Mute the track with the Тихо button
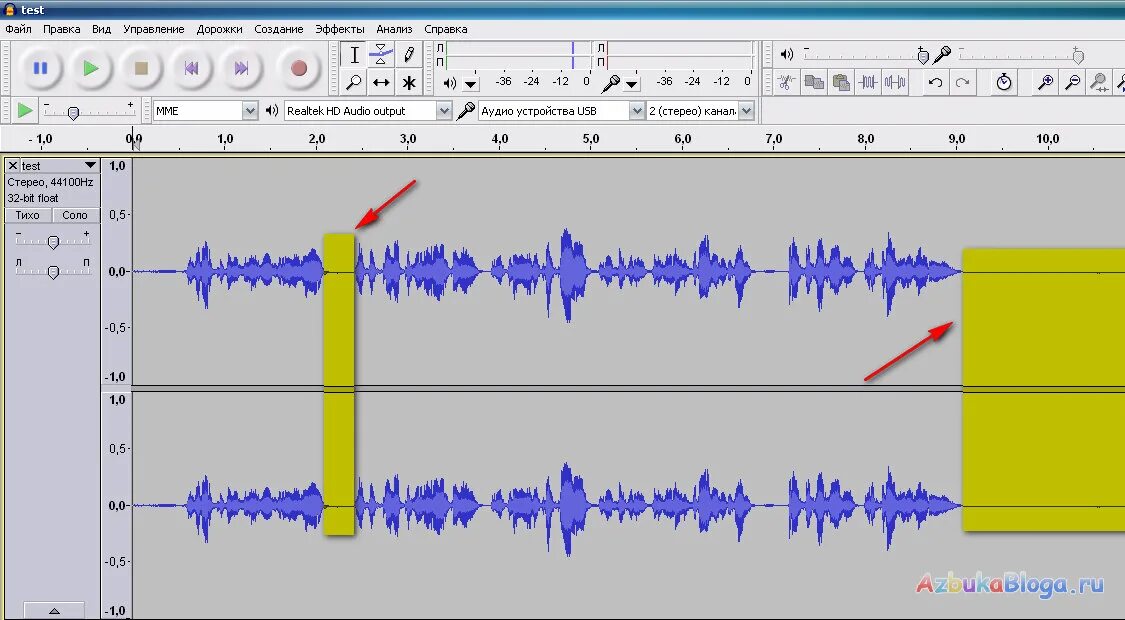The width and height of the screenshot is (1125, 620). pos(28,215)
